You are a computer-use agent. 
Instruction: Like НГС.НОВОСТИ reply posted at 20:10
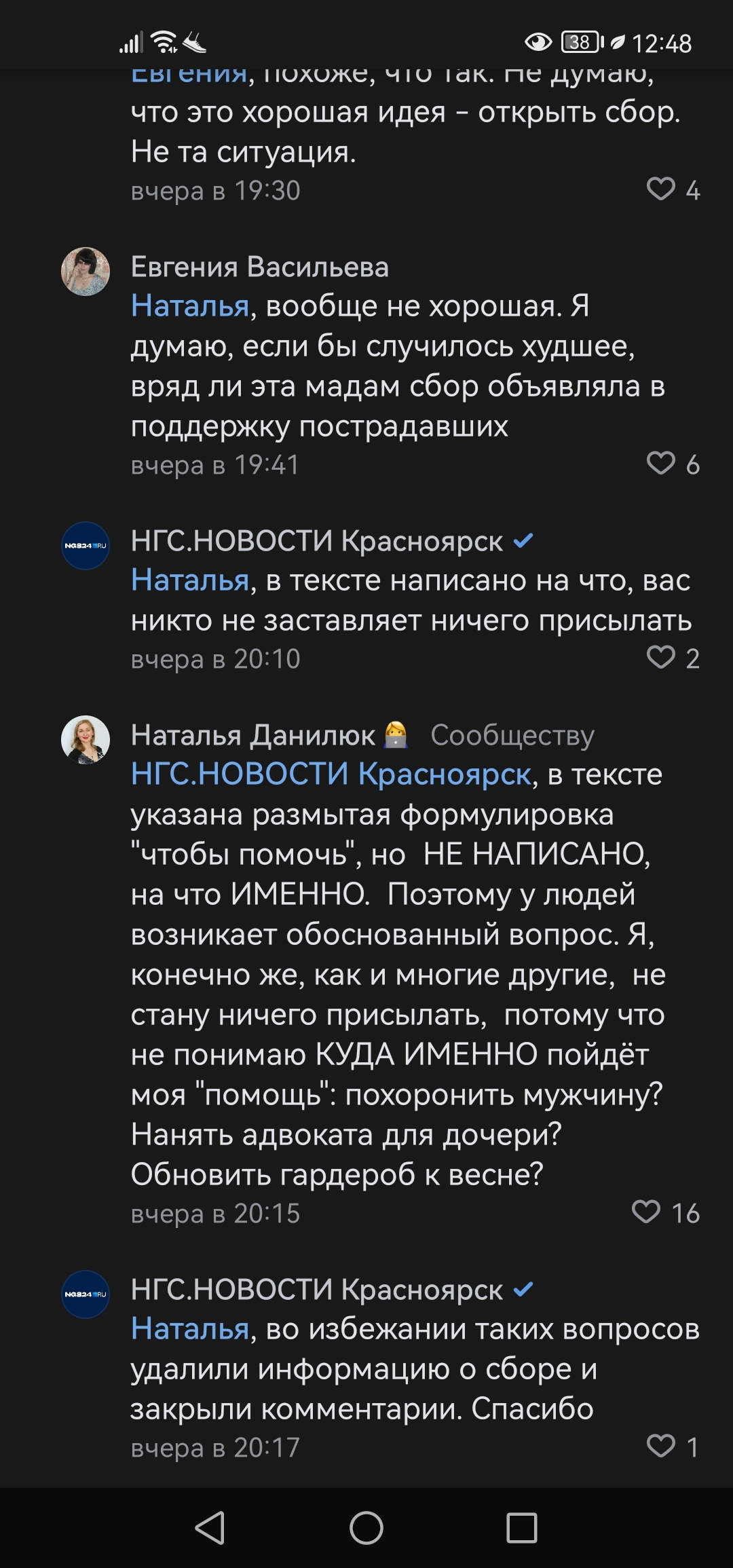(660, 658)
